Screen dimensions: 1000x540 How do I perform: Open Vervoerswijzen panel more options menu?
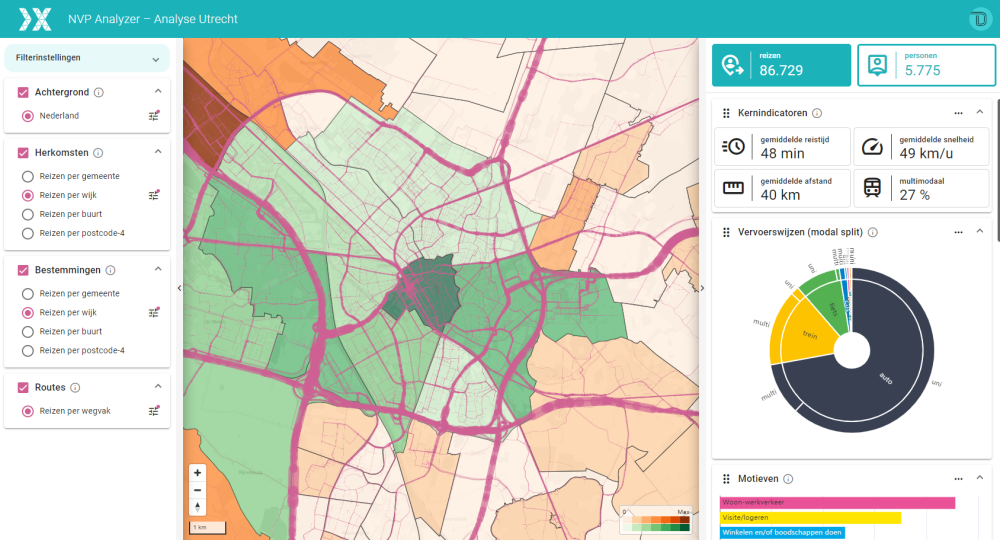[x=958, y=232]
